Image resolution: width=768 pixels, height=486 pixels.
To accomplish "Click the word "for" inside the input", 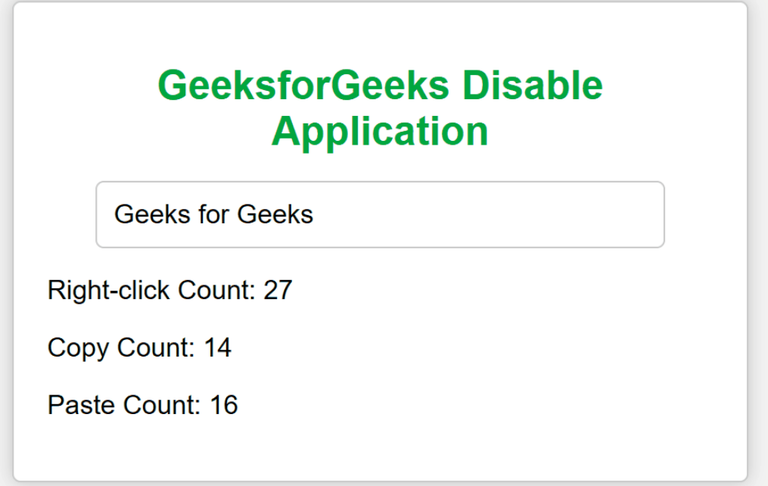I will pyautogui.click(x=211, y=214).
